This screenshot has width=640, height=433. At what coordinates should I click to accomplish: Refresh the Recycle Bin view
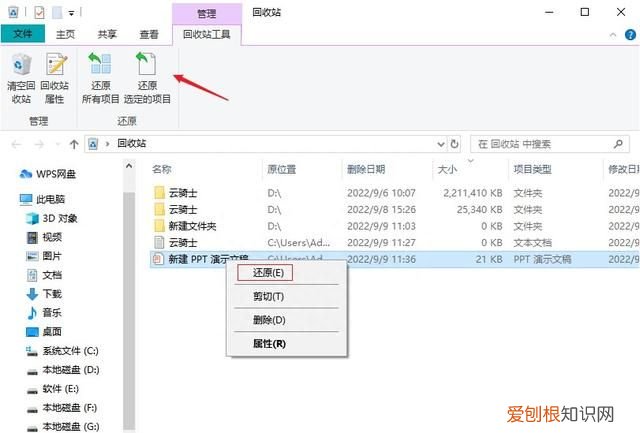454,144
